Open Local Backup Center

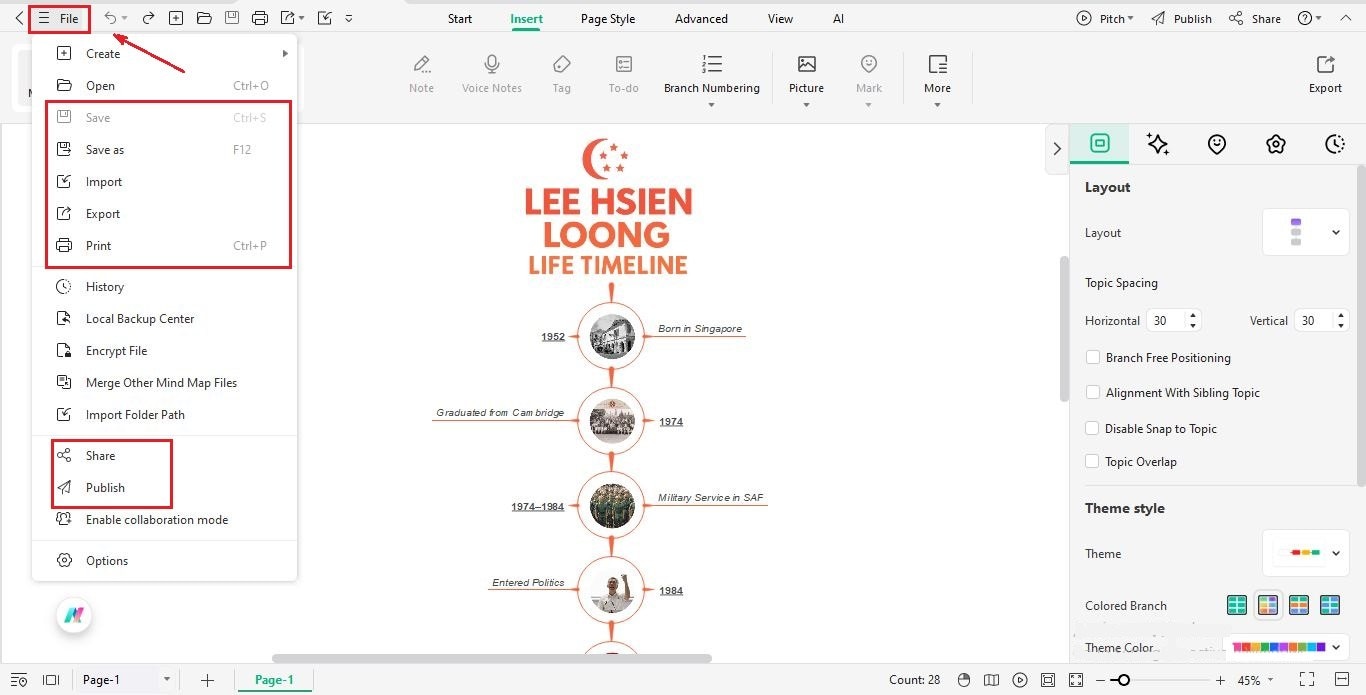click(165, 319)
